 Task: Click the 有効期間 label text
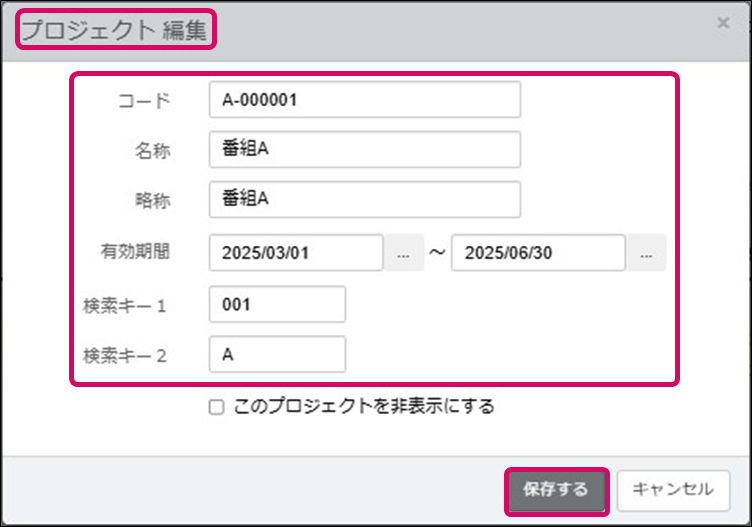click(x=136, y=252)
